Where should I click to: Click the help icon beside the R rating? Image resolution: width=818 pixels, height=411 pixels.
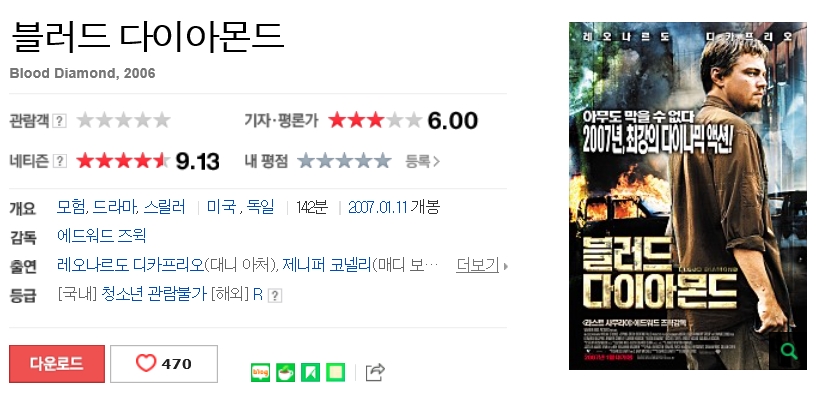pyautogui.click(x=275, y=296)
